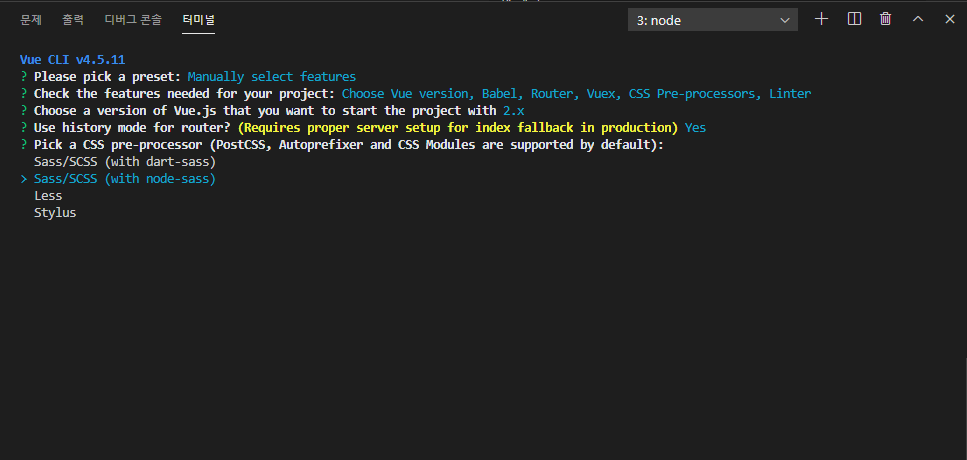
Task: Pick the 'Less' pre-processor option
Action: tap(48, 195)
